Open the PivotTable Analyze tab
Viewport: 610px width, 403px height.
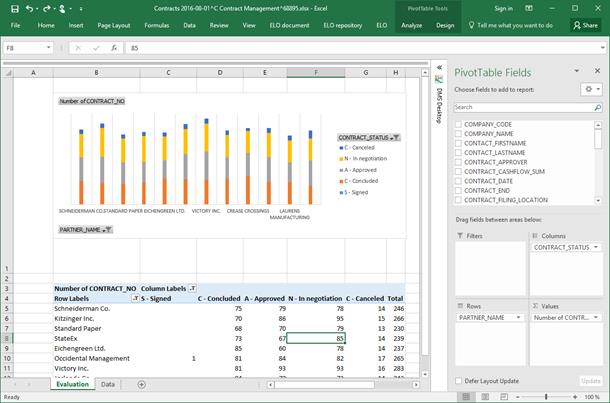[x=412, y=25]
